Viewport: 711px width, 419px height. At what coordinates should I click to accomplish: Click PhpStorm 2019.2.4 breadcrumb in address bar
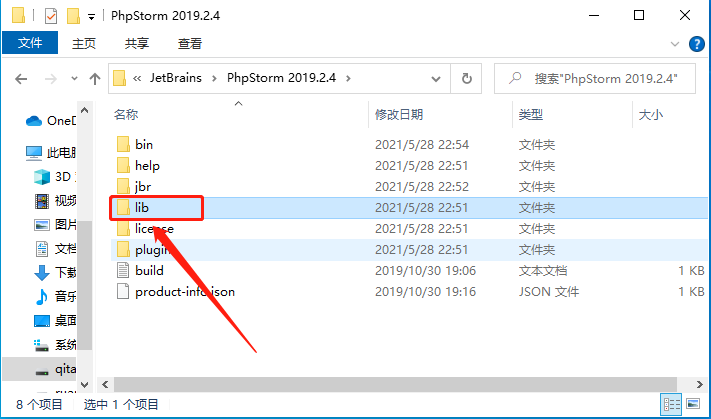coord(281,78)
